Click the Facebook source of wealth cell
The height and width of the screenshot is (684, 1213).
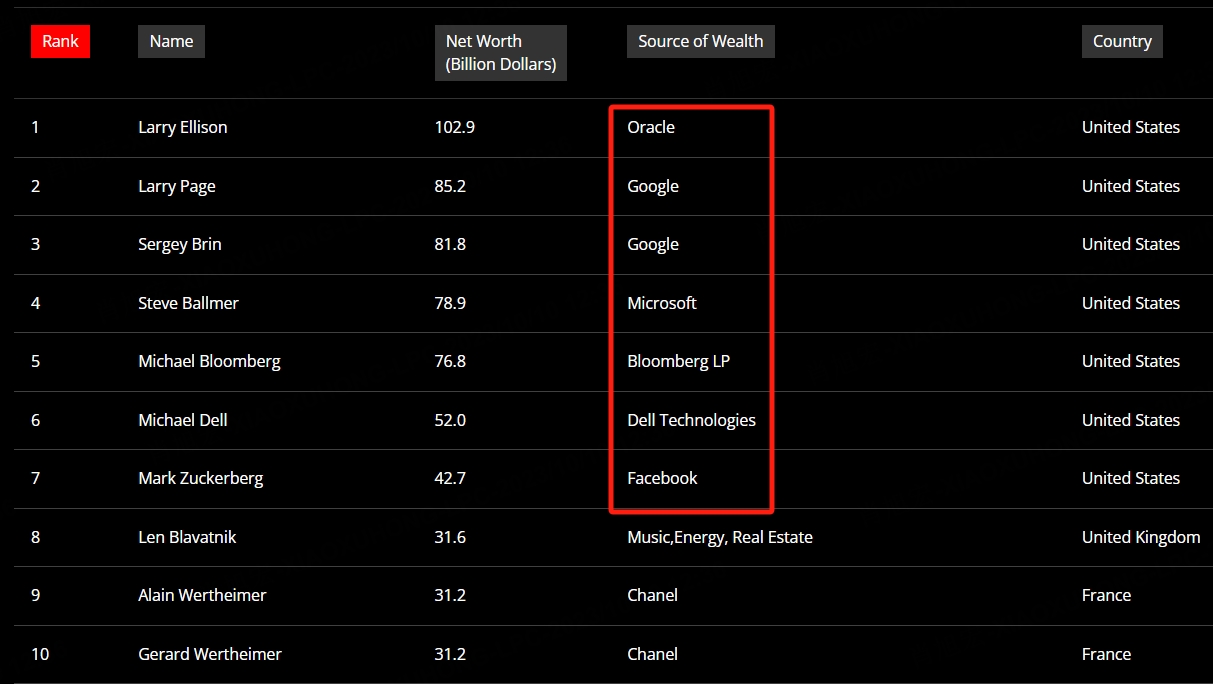click(x=662, y=478)
